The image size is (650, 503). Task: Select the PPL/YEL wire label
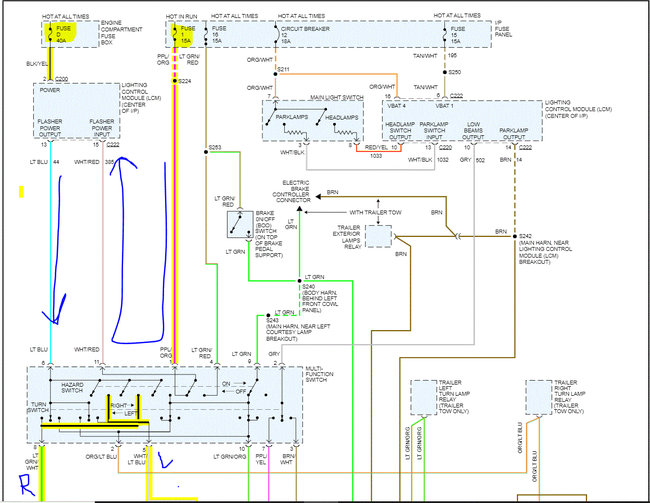261,459
